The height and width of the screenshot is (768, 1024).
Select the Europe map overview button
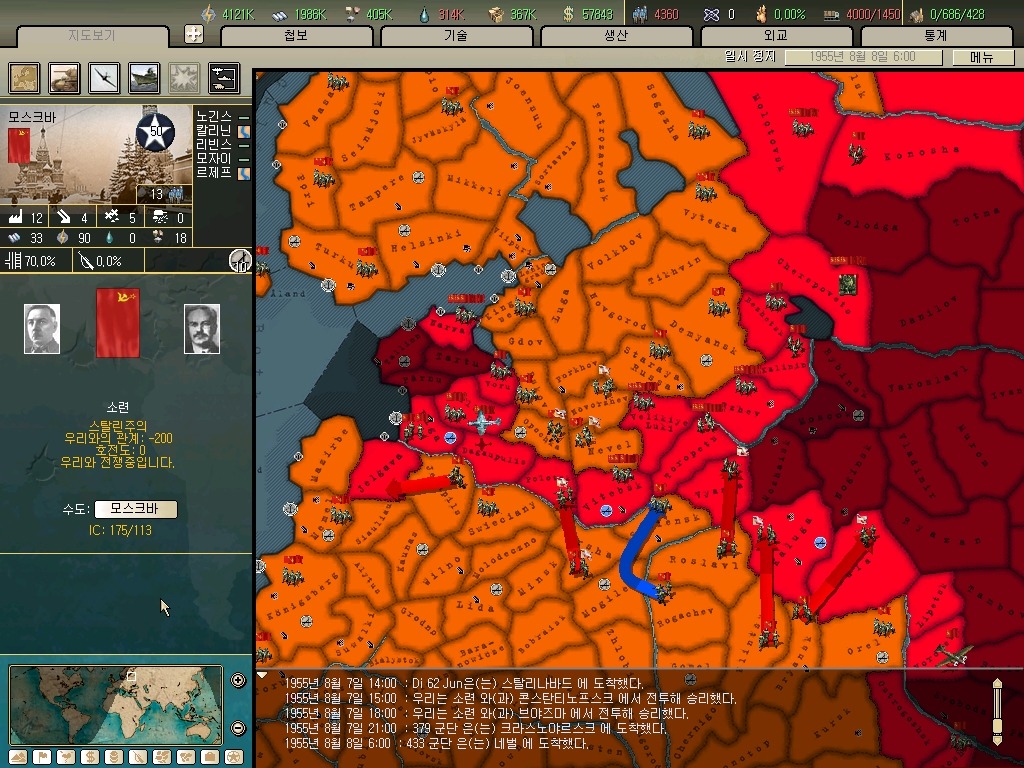[24, 78]
